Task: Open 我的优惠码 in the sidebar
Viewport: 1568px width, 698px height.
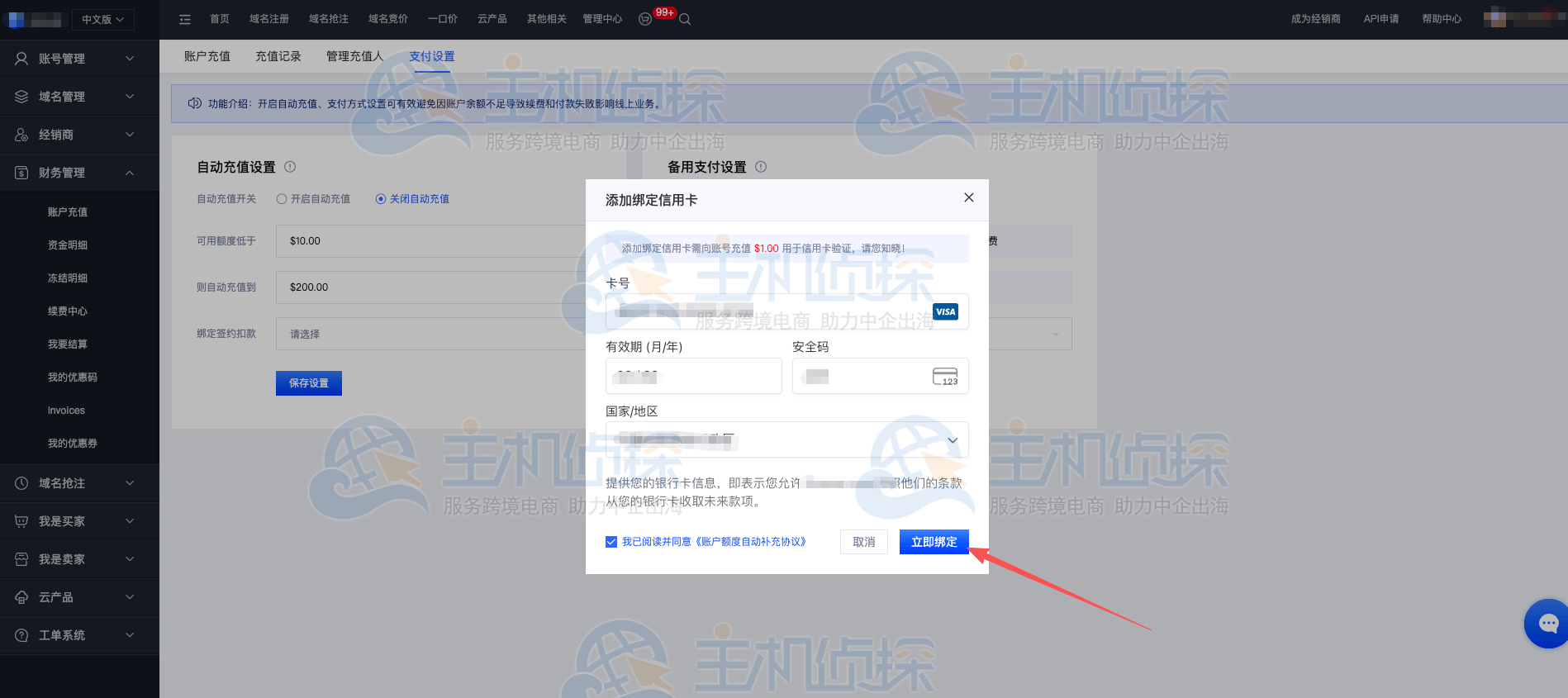Action: pos(73,377)
